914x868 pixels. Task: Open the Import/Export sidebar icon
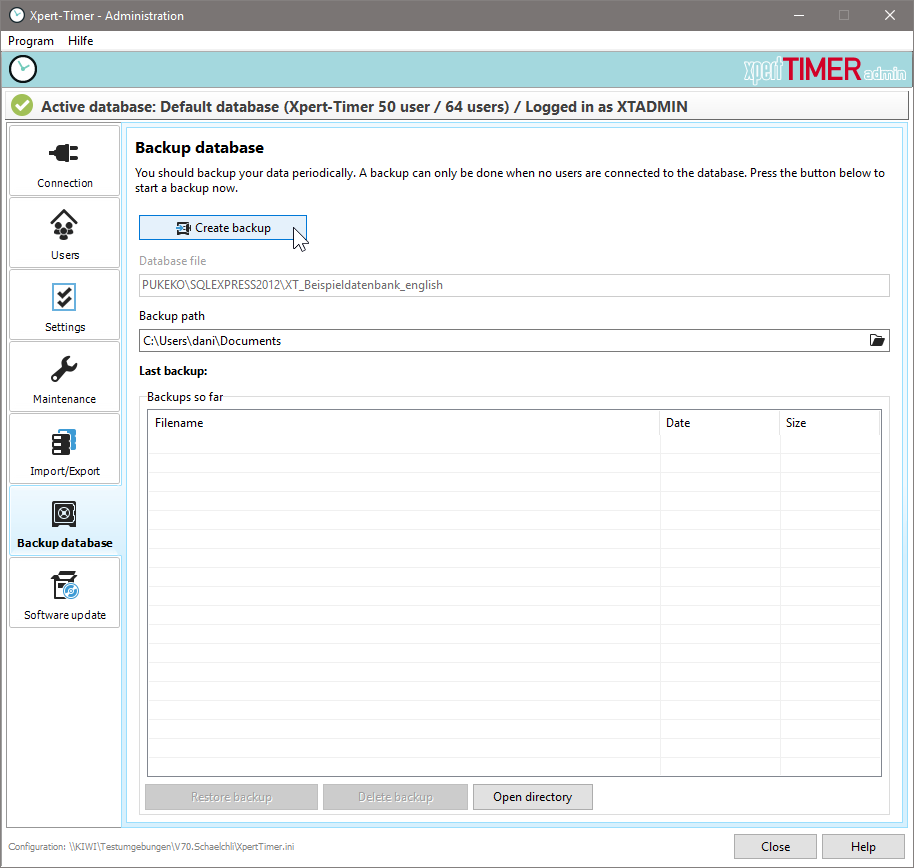click(x=65, y=442)
